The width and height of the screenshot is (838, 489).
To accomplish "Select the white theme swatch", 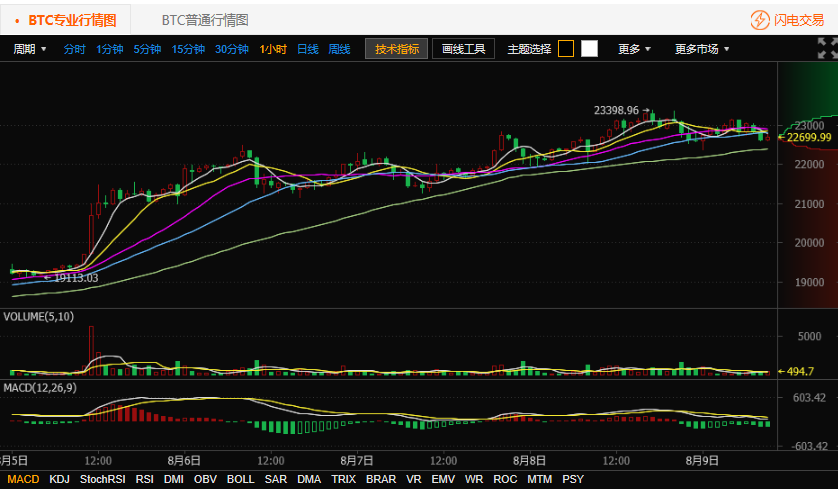I will pyautogui.click(x=589, y=48).
